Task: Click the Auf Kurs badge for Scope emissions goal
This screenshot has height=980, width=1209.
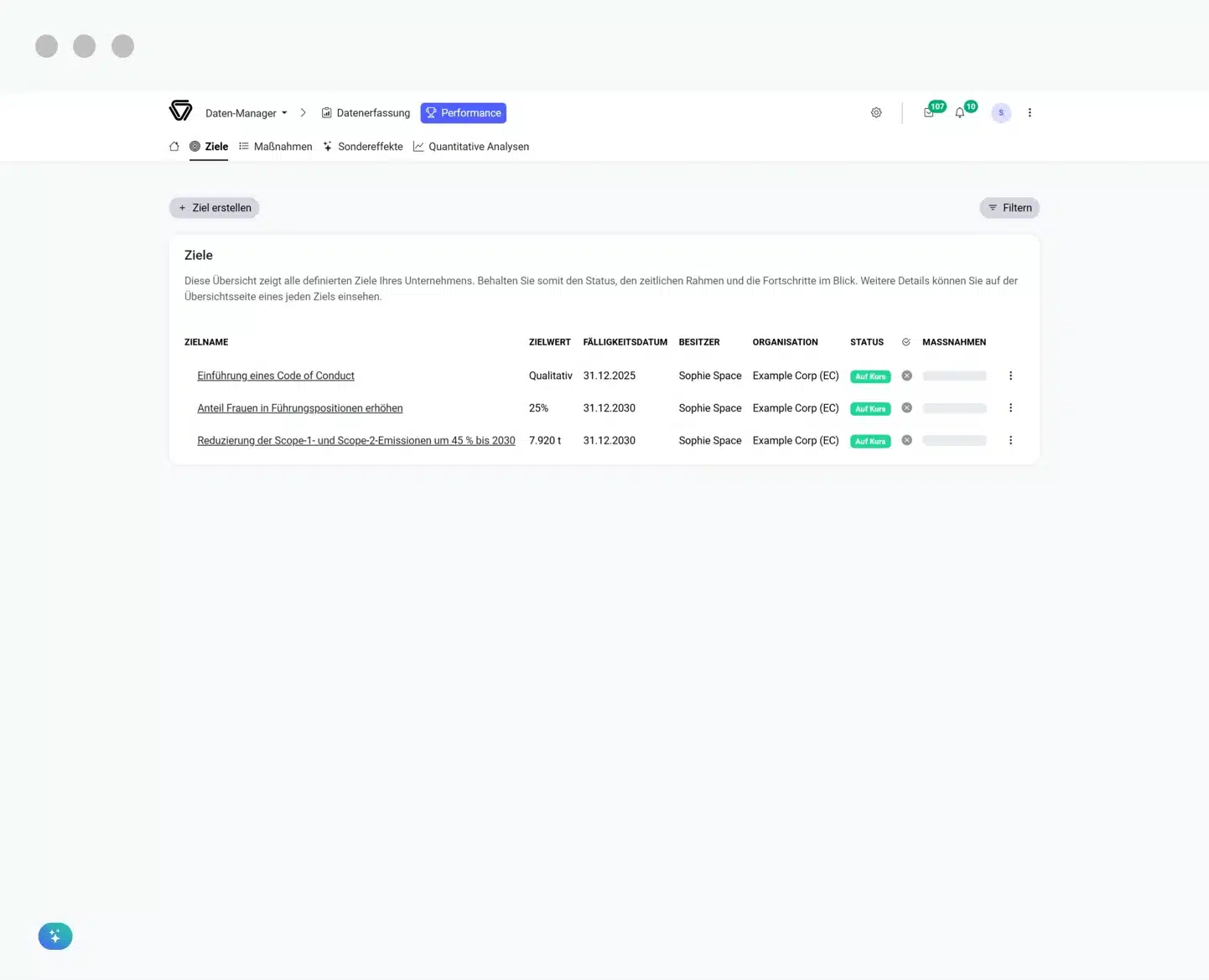Action: (x=870, y=441)
